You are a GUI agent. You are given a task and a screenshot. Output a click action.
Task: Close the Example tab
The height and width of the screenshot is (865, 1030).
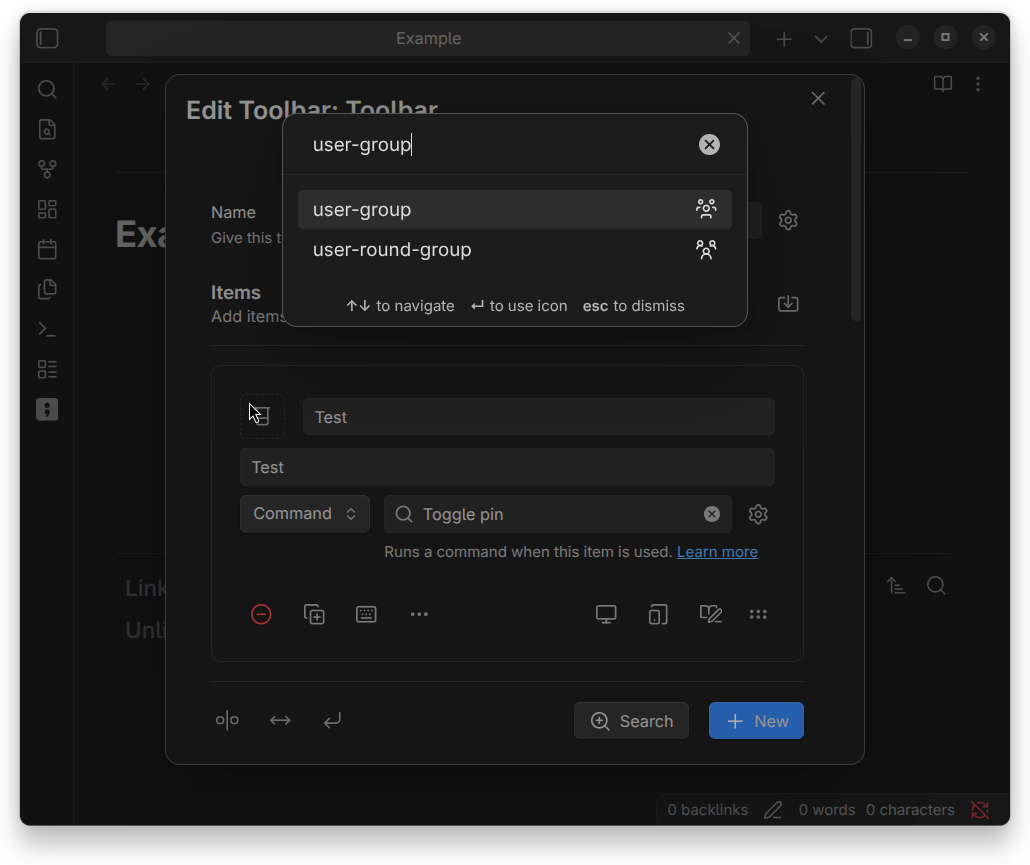pyautogui.click(x=734, y=39)
